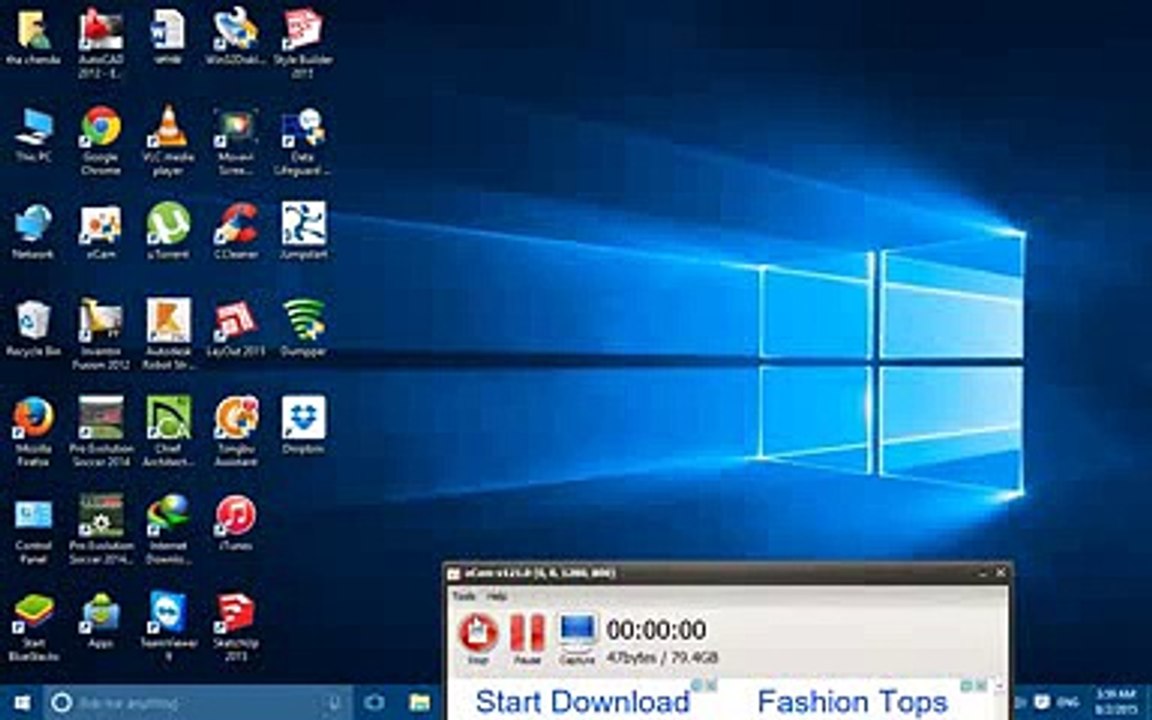Open the AutoCAD 2012 desktop shortcut
Viewport: 1152px width, 720px height.
(101, 43)
